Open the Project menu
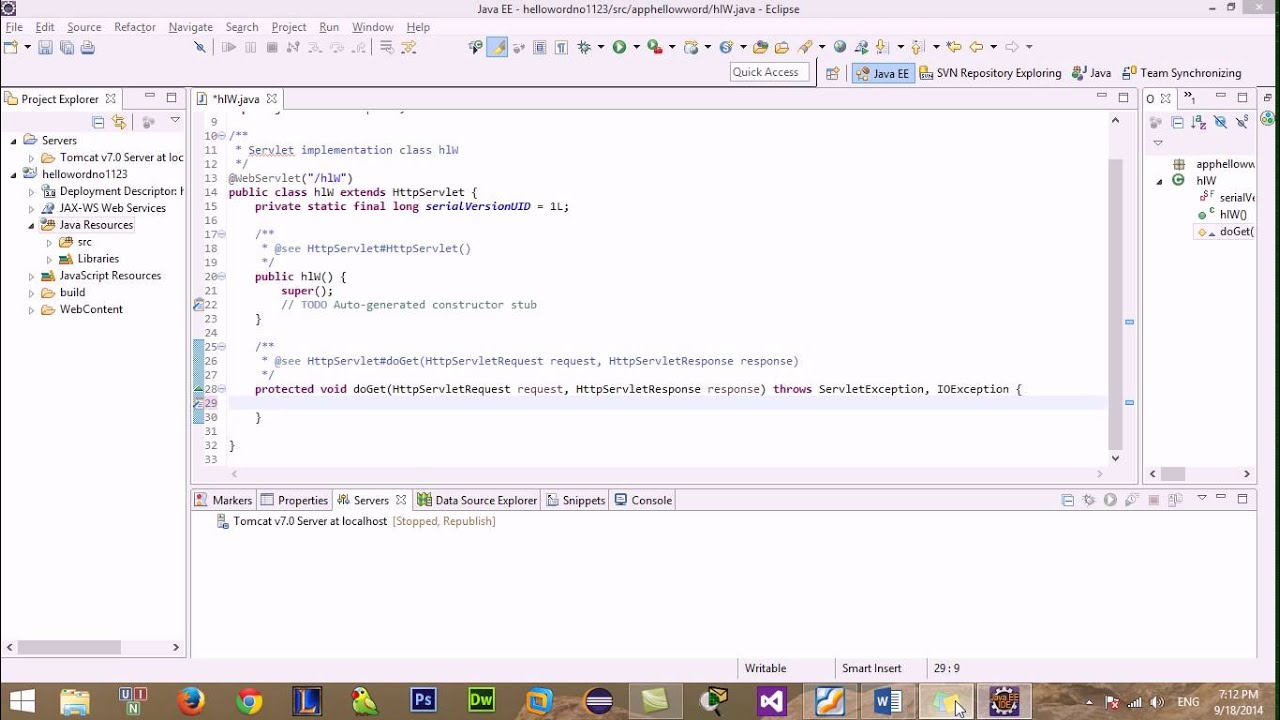Screen dimensions: 1280x720 (x=289, y=27)
